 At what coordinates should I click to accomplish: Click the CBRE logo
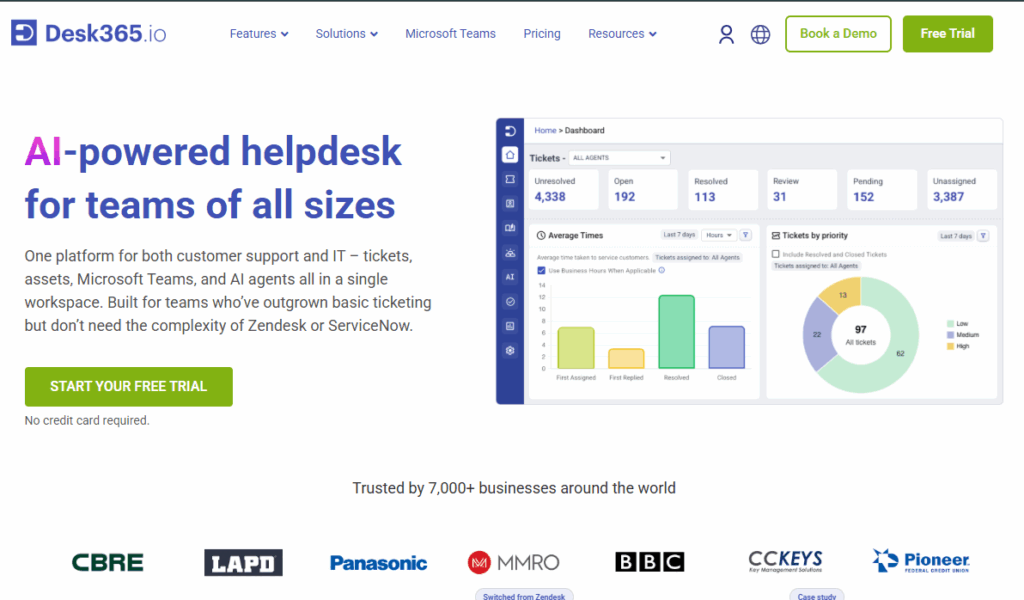108,563
